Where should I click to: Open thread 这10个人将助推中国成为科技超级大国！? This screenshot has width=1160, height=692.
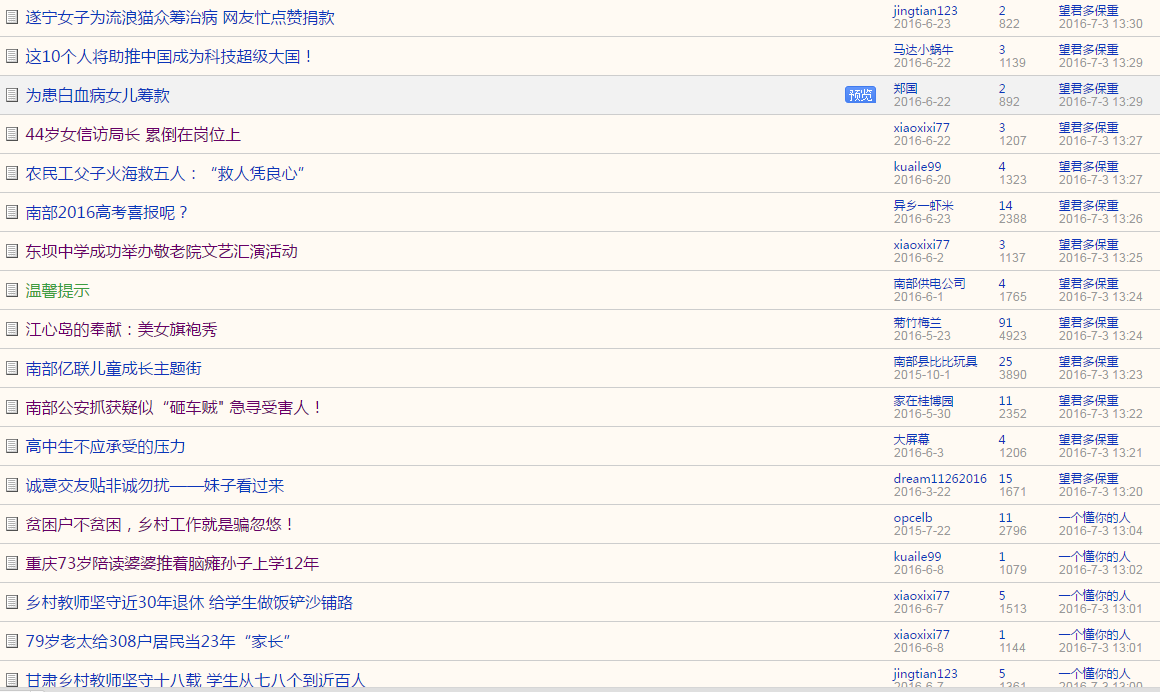coord(169,56)
